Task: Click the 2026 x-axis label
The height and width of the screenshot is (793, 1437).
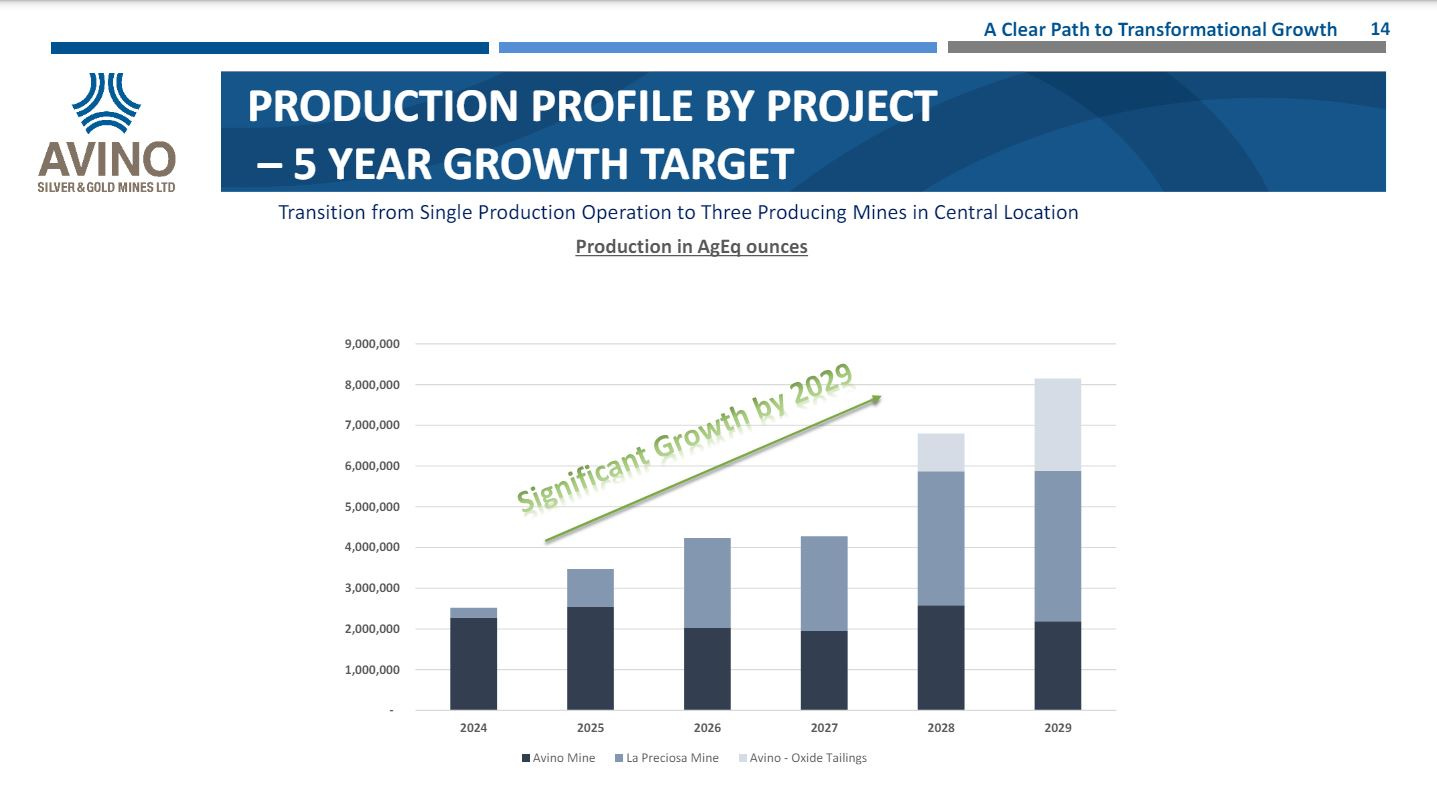Action: tap(707, 728)
